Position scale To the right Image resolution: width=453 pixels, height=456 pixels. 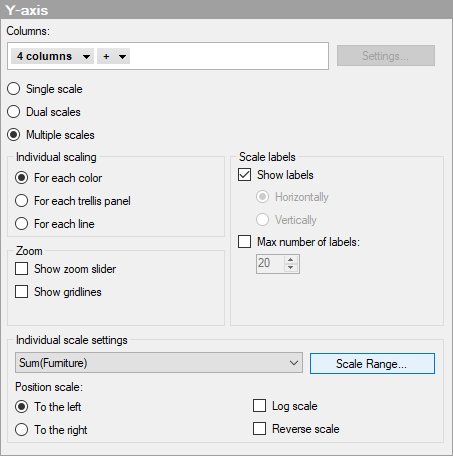pyautogui.click(x=22, y=430)
